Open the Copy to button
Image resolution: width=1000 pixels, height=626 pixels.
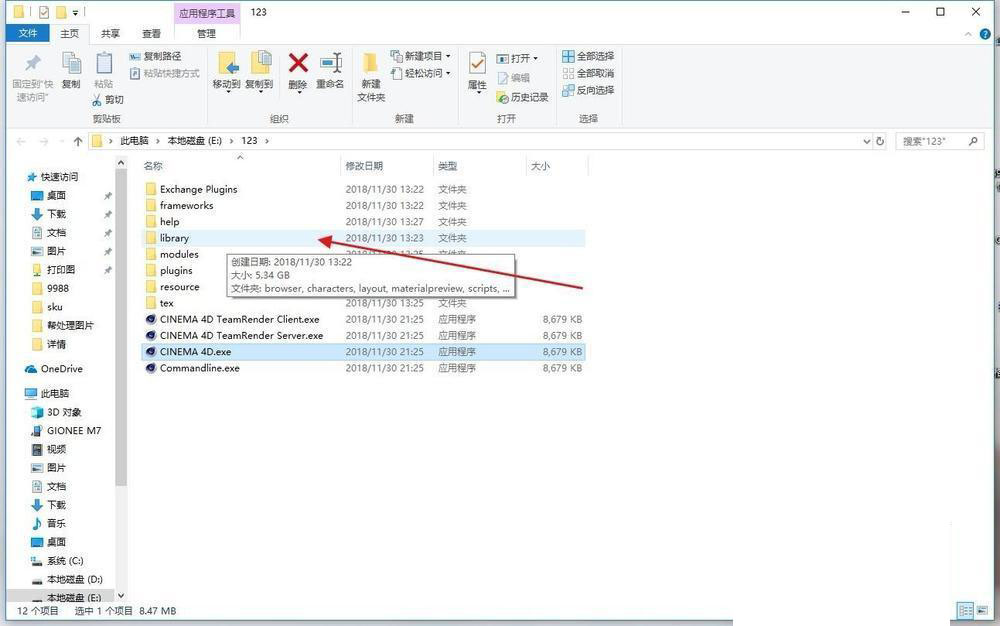pyautogui.click(x=259, y=71)
